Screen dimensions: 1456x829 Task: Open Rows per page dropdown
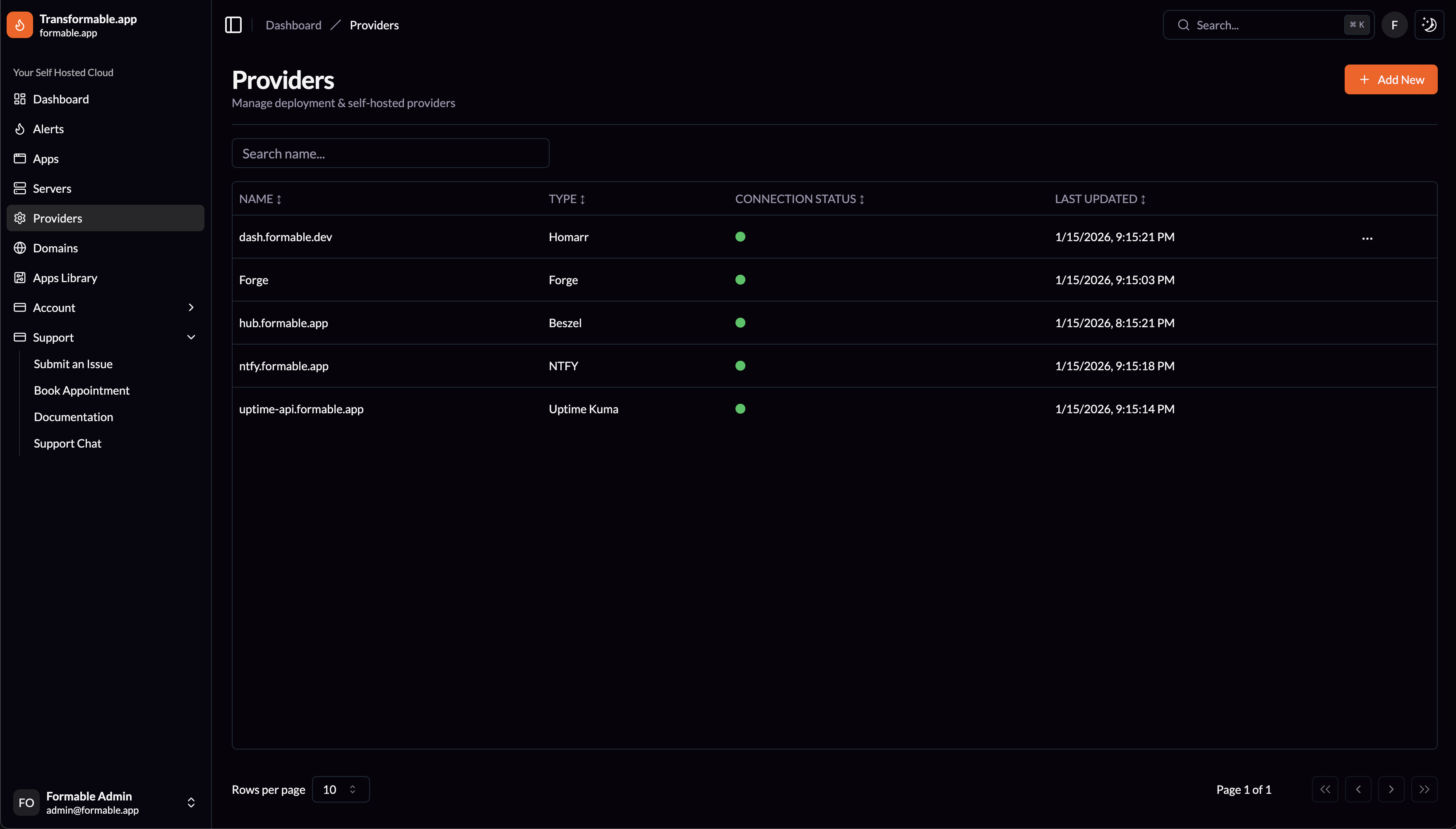pos(340,789)
